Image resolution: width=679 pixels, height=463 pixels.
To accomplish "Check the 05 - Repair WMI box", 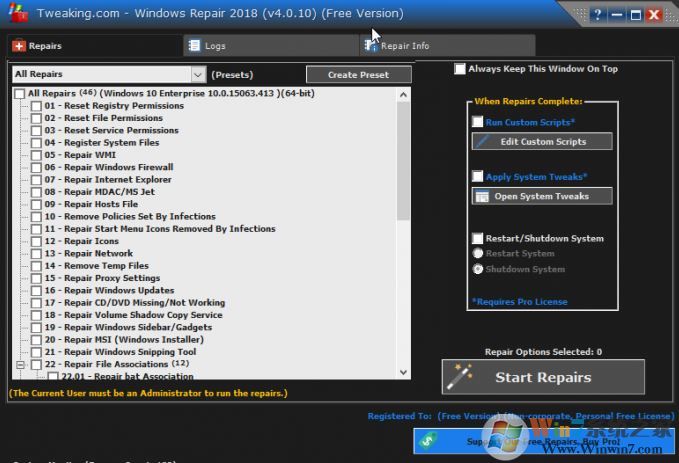I will [x=37, y=155].
